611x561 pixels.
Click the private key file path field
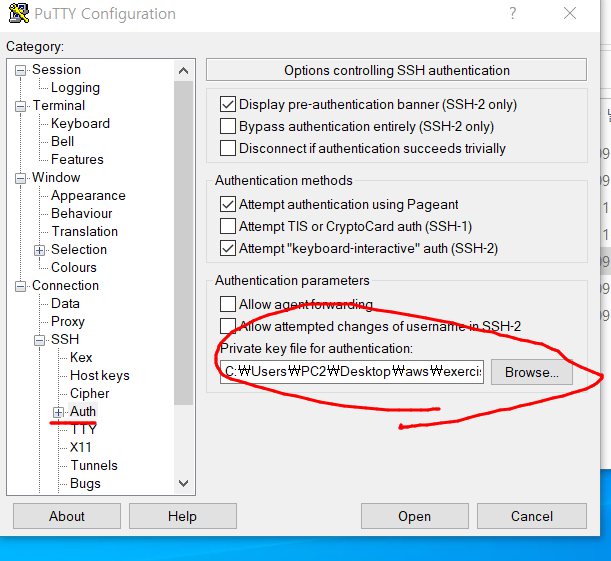tap(352, 372)
